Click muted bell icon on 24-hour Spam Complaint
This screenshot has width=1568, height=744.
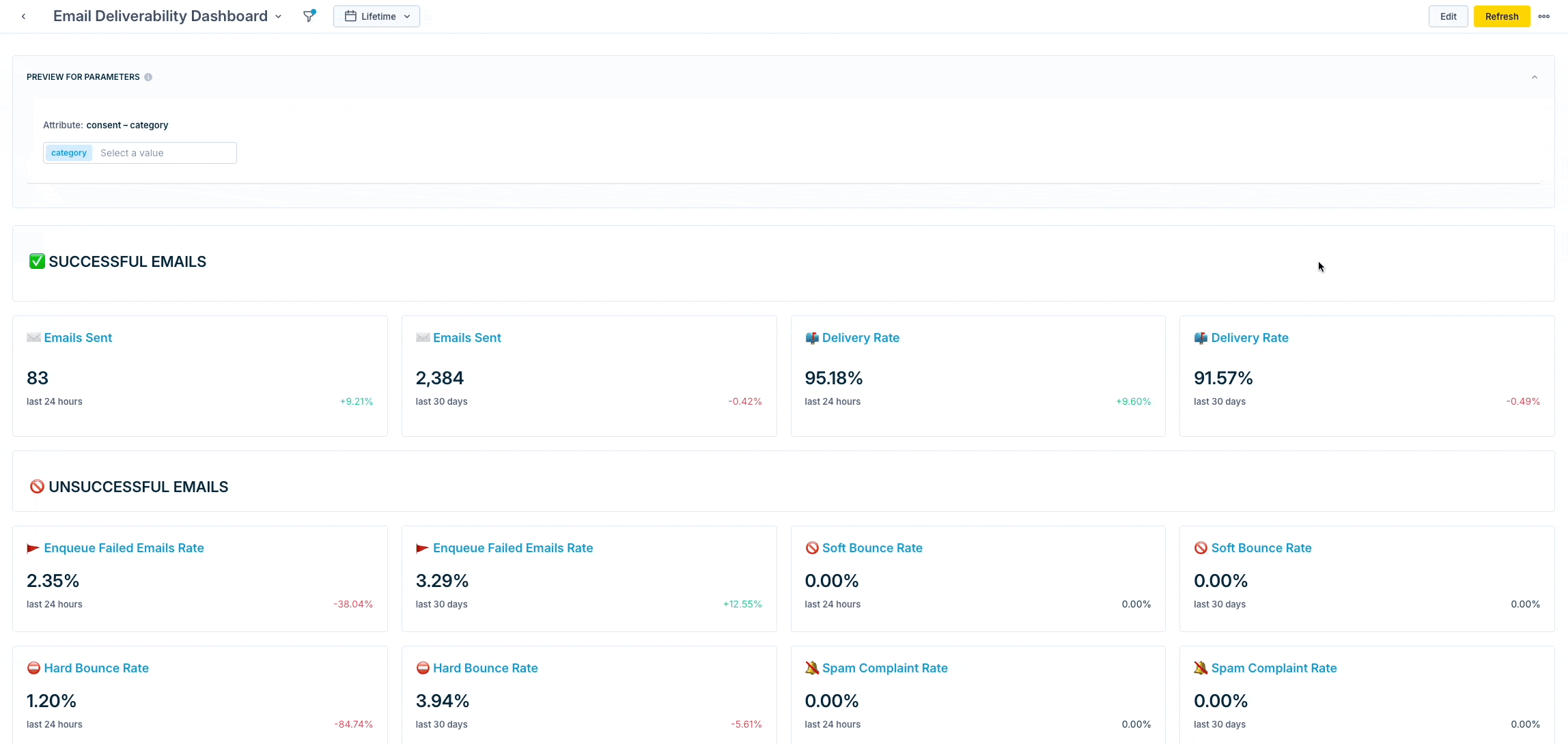[811, 668]
